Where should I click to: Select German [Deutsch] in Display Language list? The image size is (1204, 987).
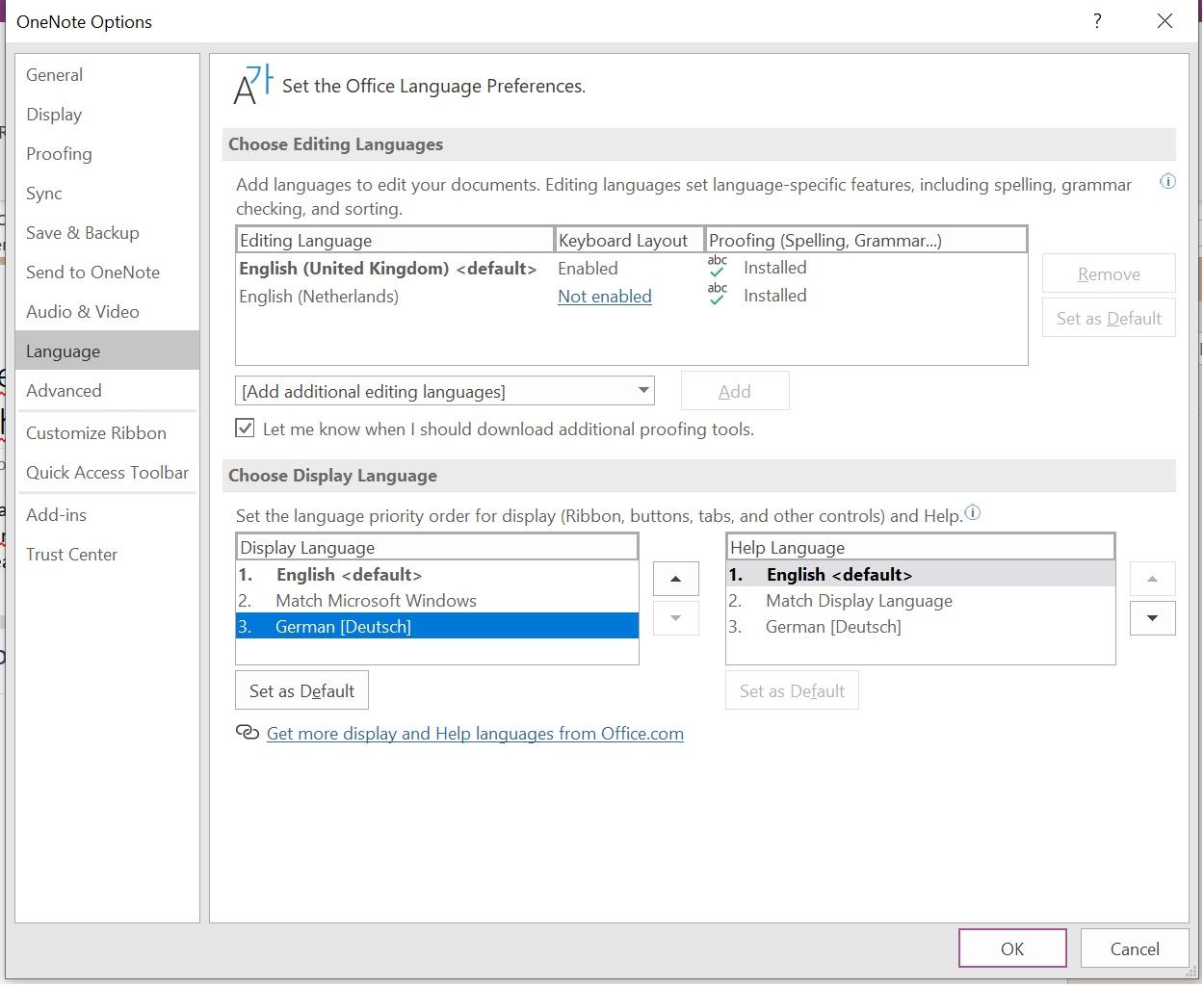437,626
